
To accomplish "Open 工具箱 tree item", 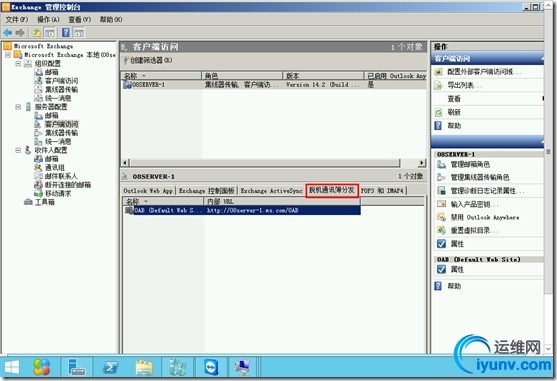I will (x=45, y=202).
